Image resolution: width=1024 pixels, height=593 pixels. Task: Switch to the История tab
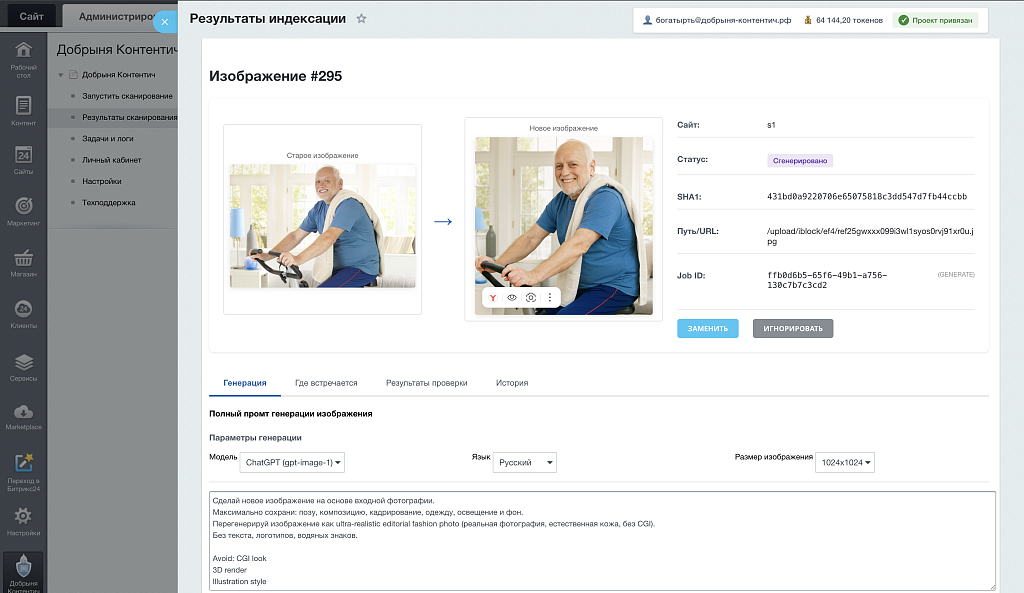(512, 383)
